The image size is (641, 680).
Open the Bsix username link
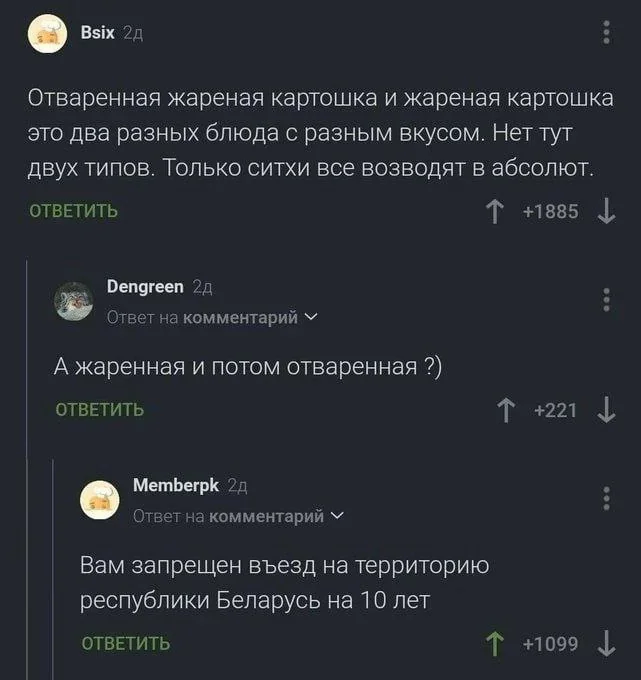coord(96,34)
